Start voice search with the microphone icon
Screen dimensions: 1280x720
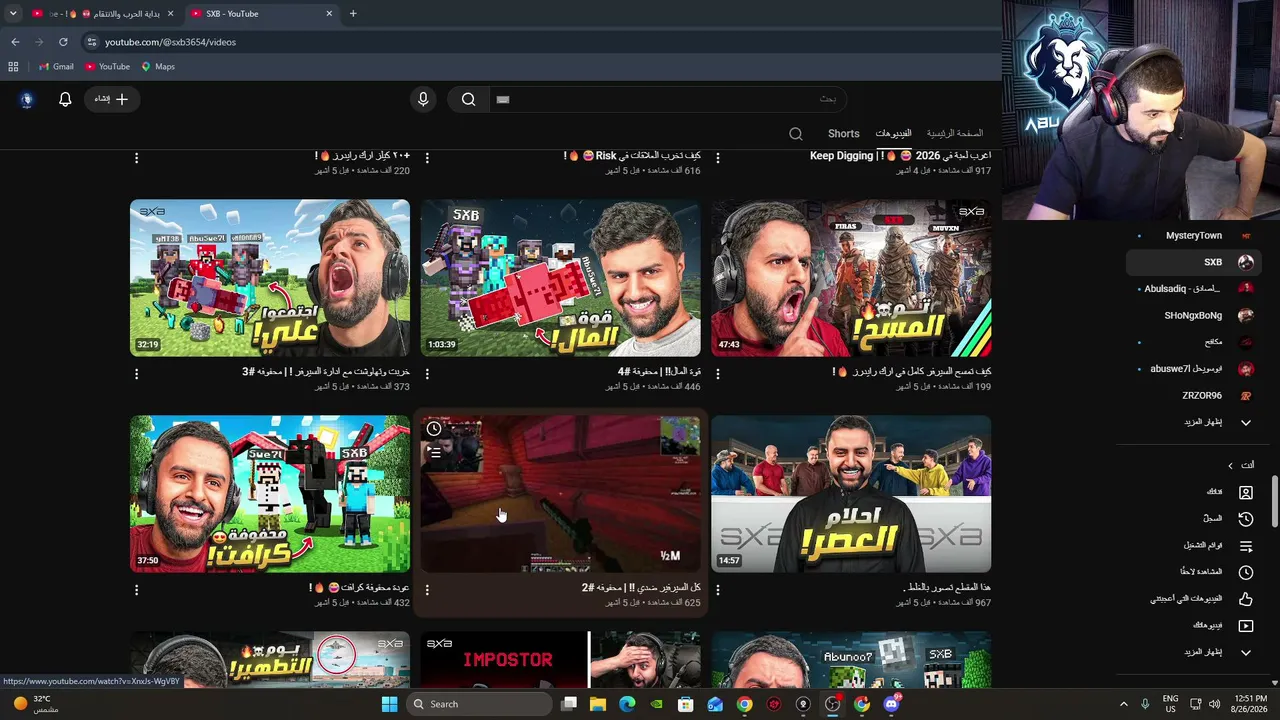tap(423, 99)
